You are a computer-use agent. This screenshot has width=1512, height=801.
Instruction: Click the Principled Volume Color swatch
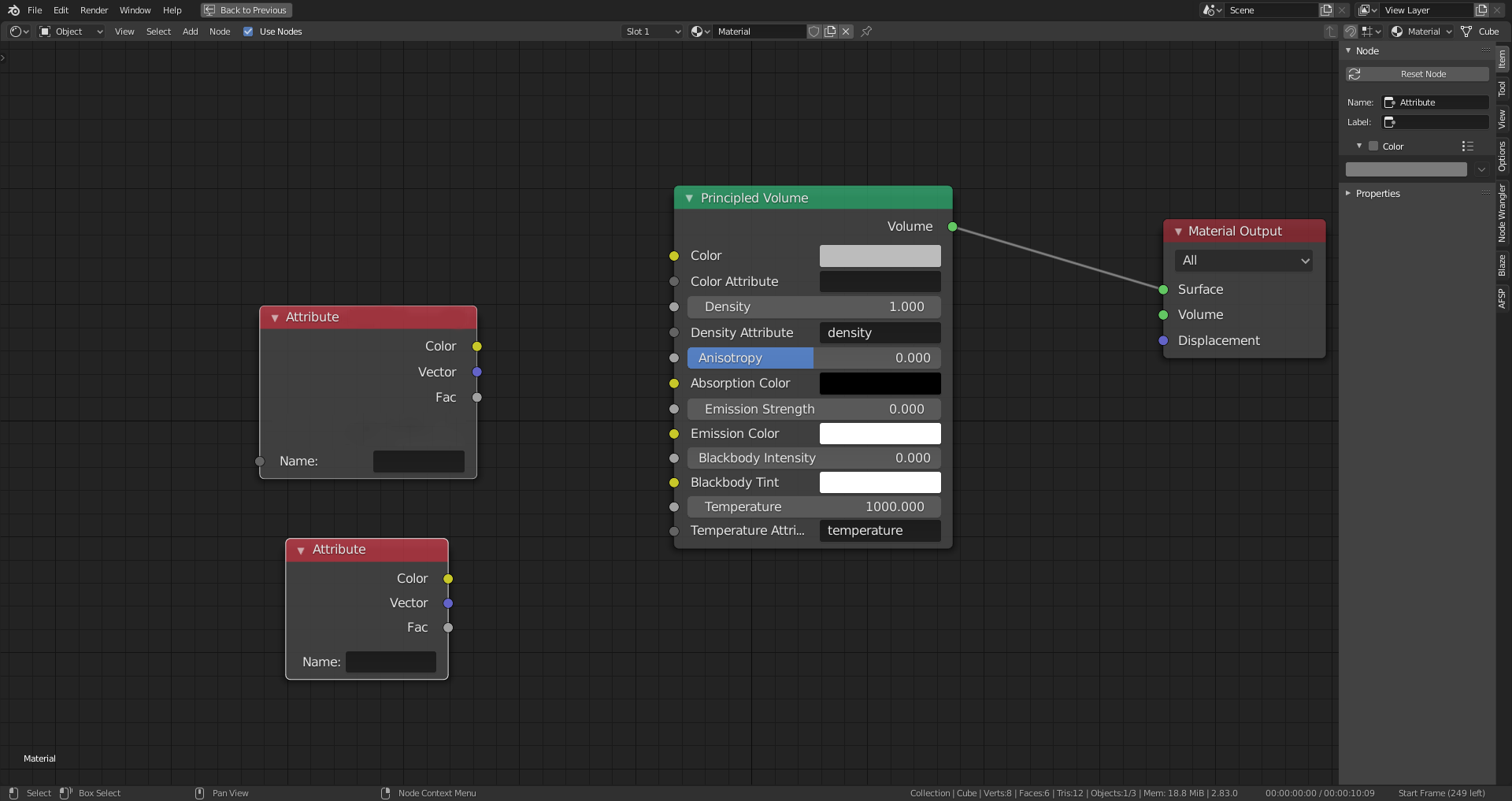point(880,256)
